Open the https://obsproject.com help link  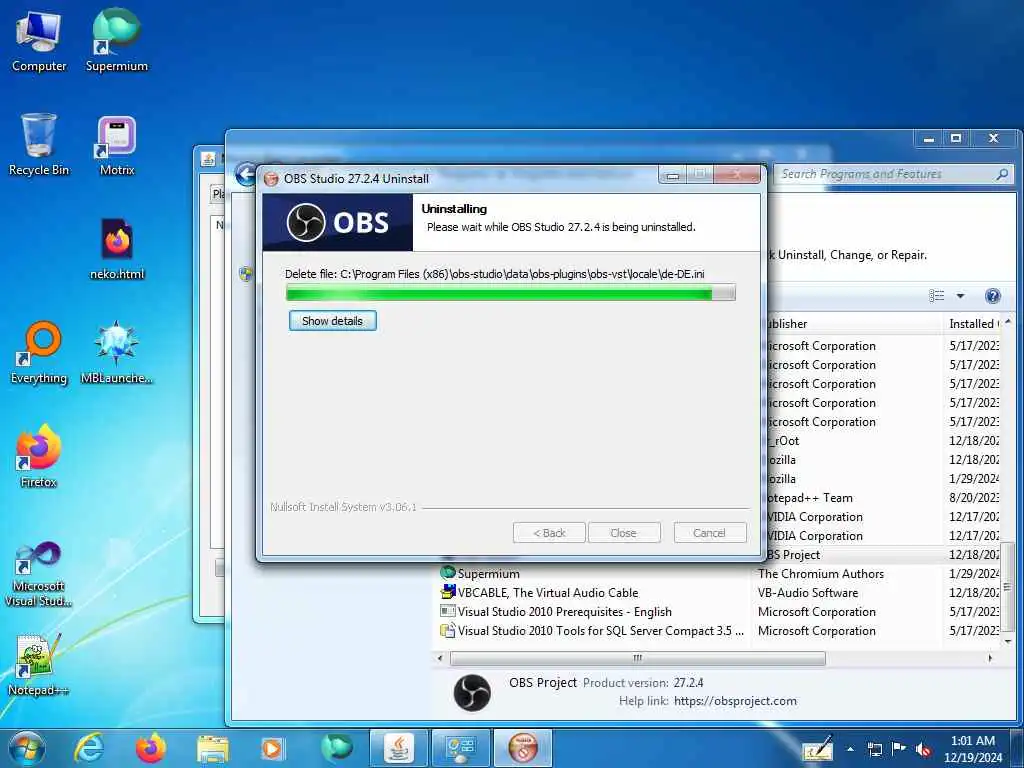[x=735, y=701]
